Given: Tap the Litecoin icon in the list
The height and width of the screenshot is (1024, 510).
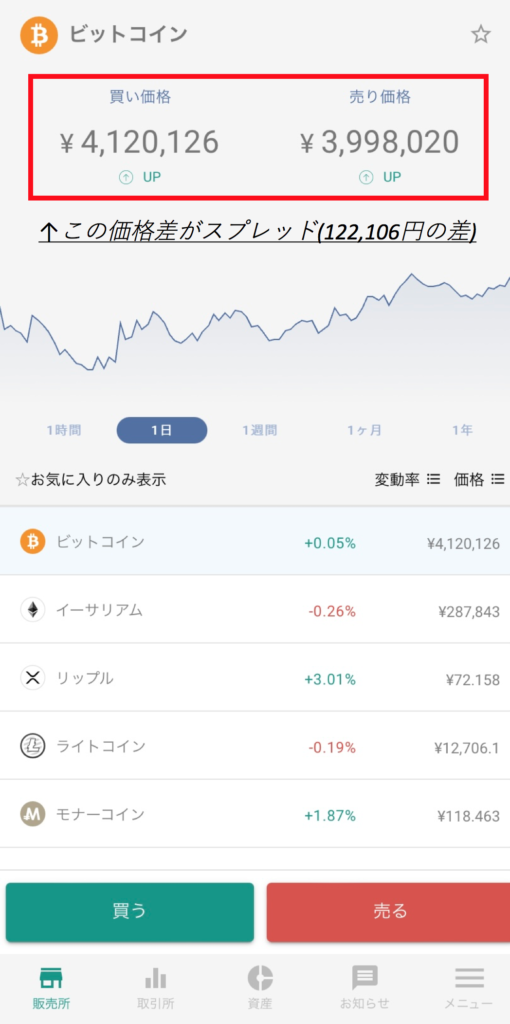Looking at the screenshot, I should point(33,746).
